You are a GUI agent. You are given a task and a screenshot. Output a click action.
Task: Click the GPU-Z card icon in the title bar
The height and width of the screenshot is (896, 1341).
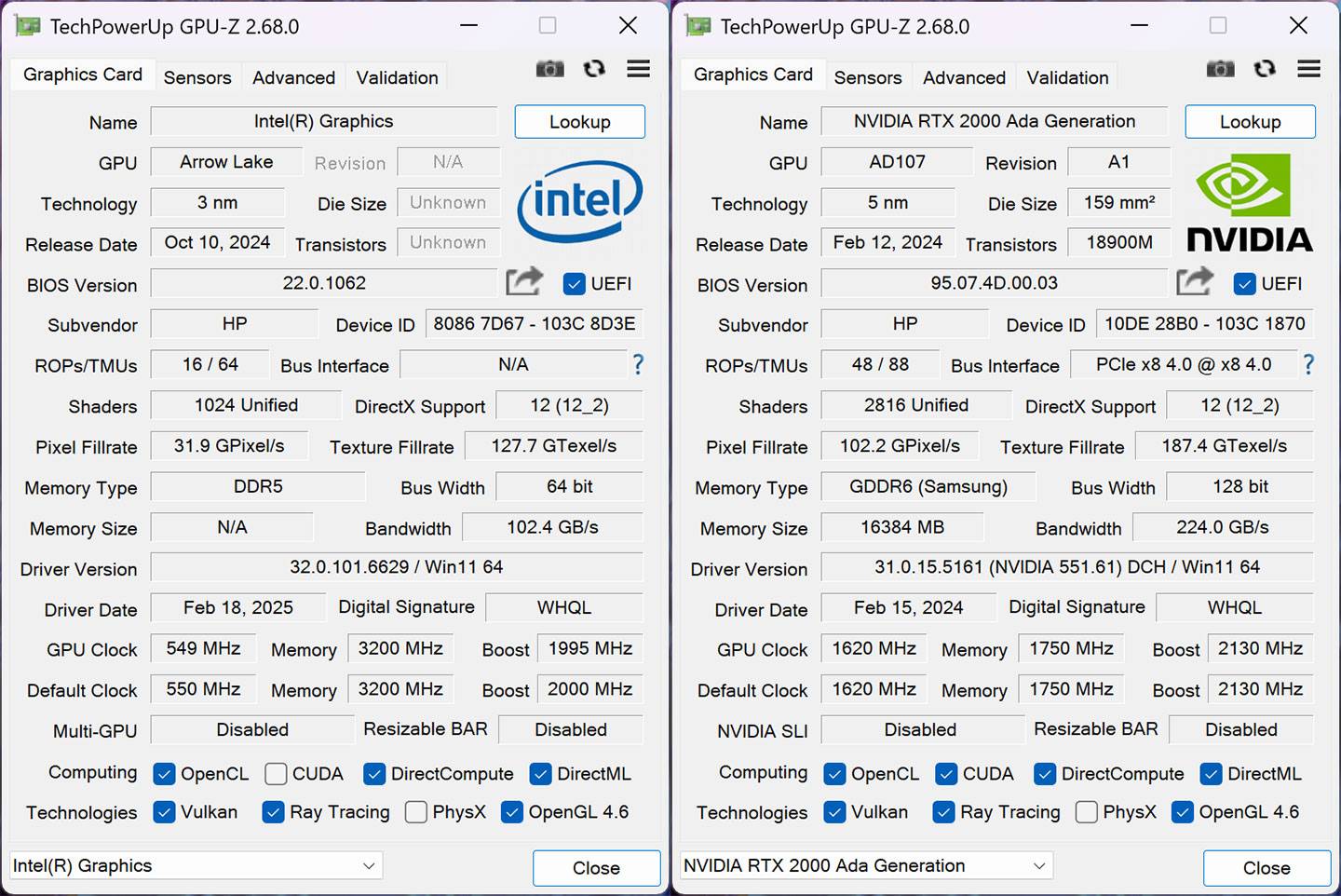point(27,26)
